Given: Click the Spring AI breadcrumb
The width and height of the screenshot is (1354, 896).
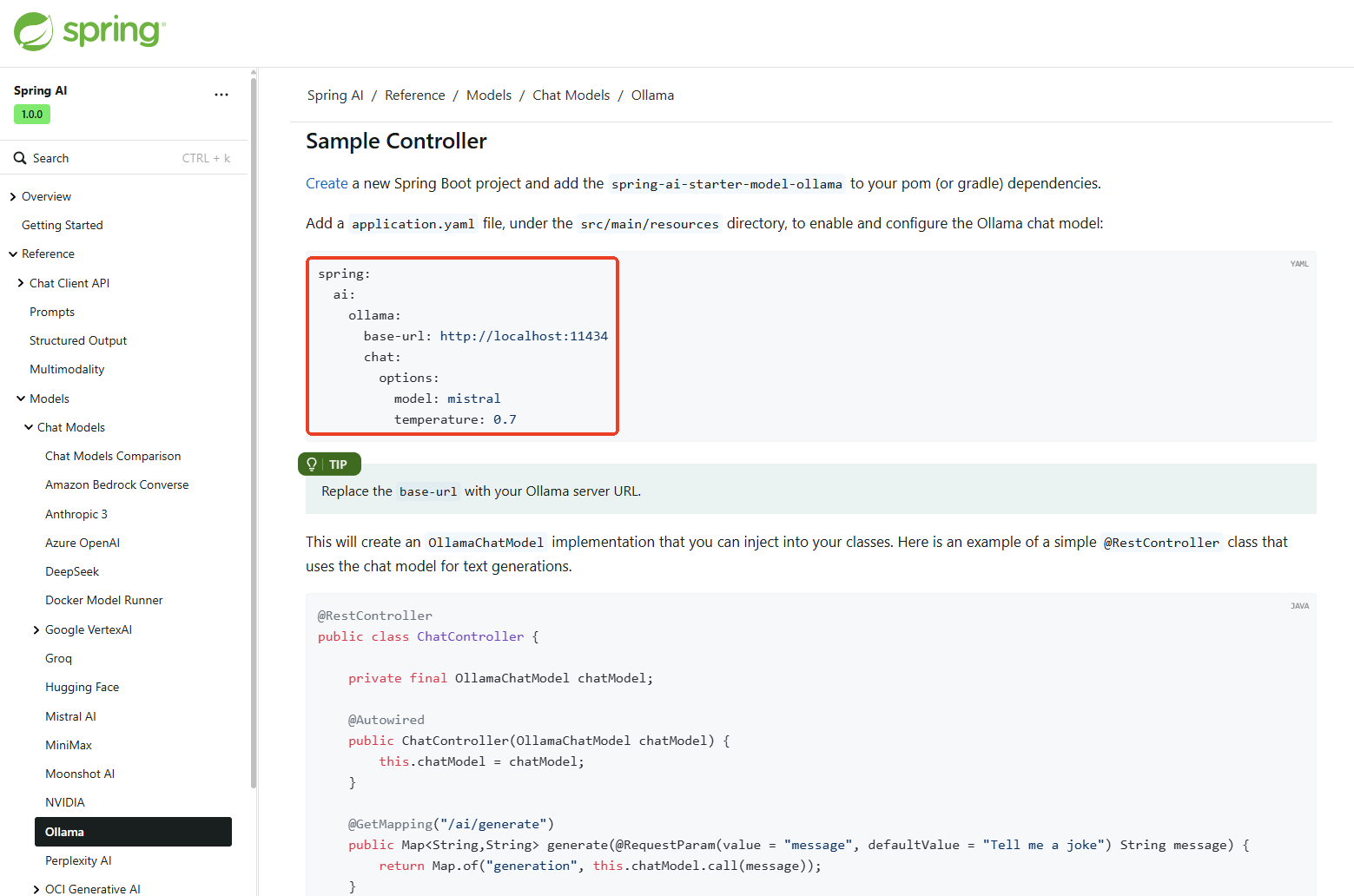Looking at the screenshot, I should click(x=335, y=96).
